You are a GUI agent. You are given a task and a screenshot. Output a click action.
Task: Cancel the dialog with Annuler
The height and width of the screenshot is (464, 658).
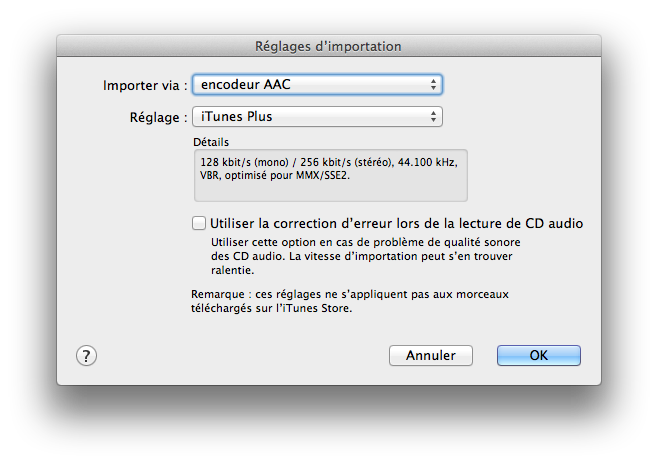click(431, 356)
